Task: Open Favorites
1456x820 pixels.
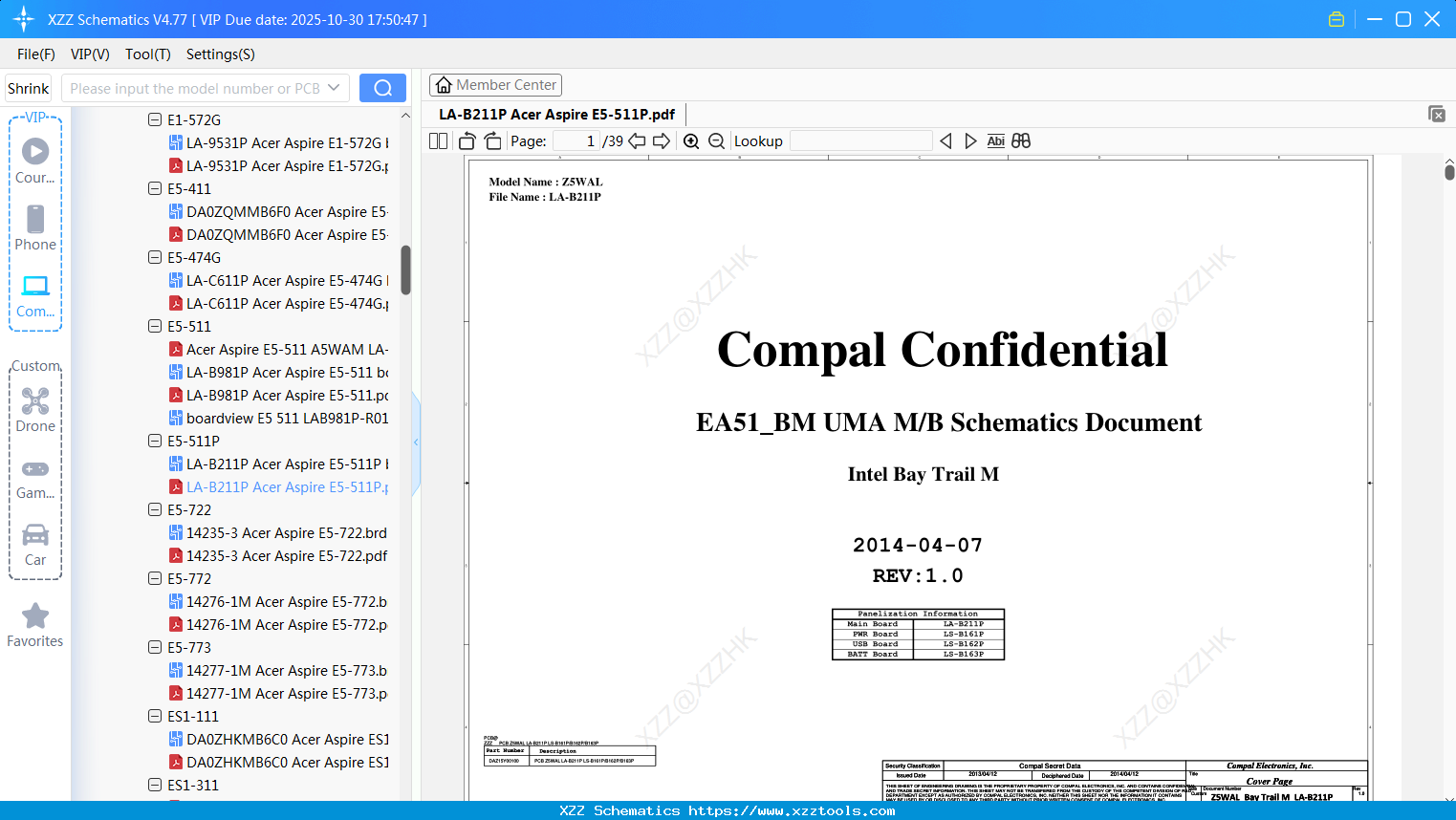Action: [35, 625]
